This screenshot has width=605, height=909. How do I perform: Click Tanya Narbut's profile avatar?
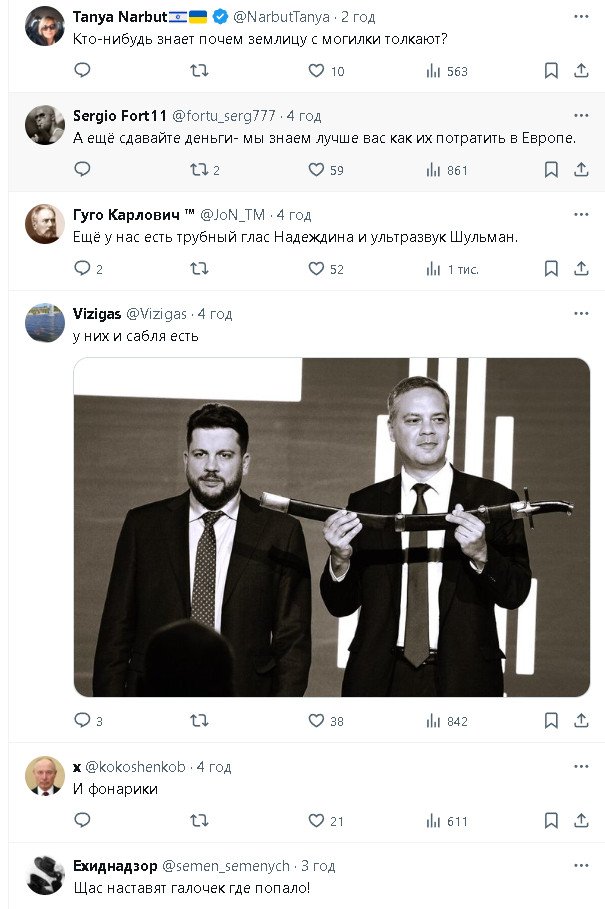pos(45,26)
